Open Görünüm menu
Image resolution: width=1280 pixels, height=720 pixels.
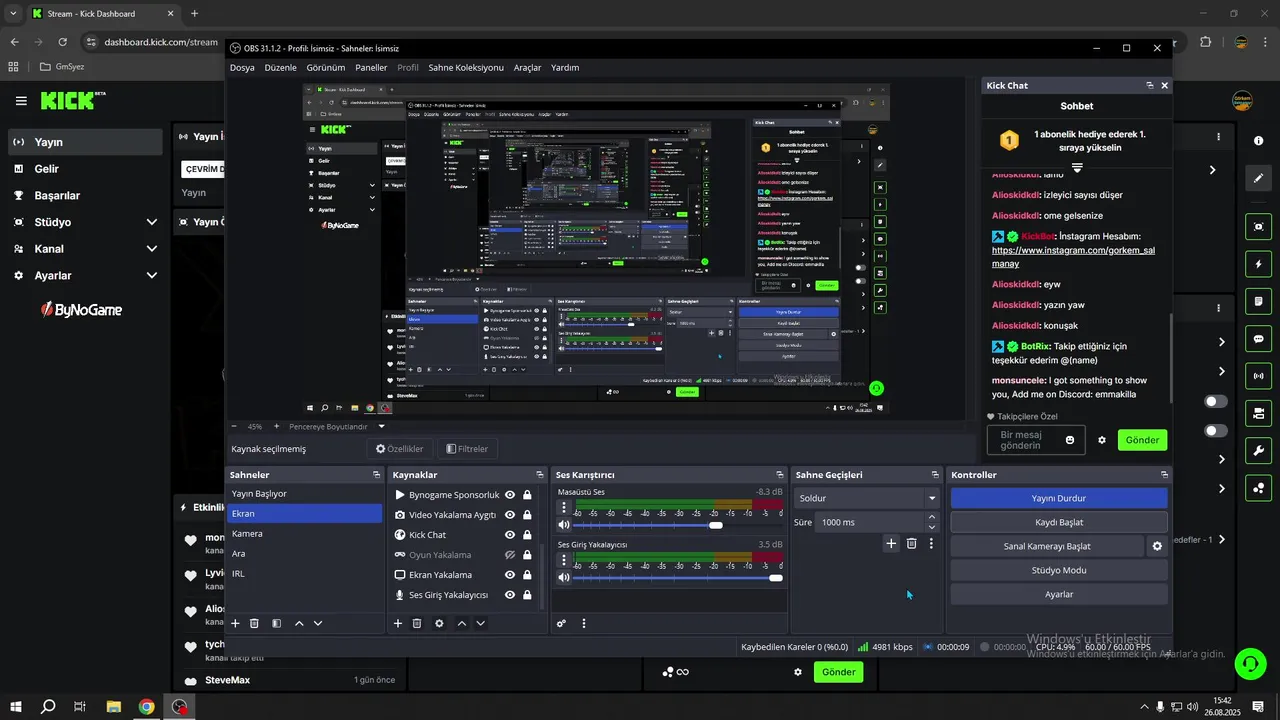click(326, 67)
